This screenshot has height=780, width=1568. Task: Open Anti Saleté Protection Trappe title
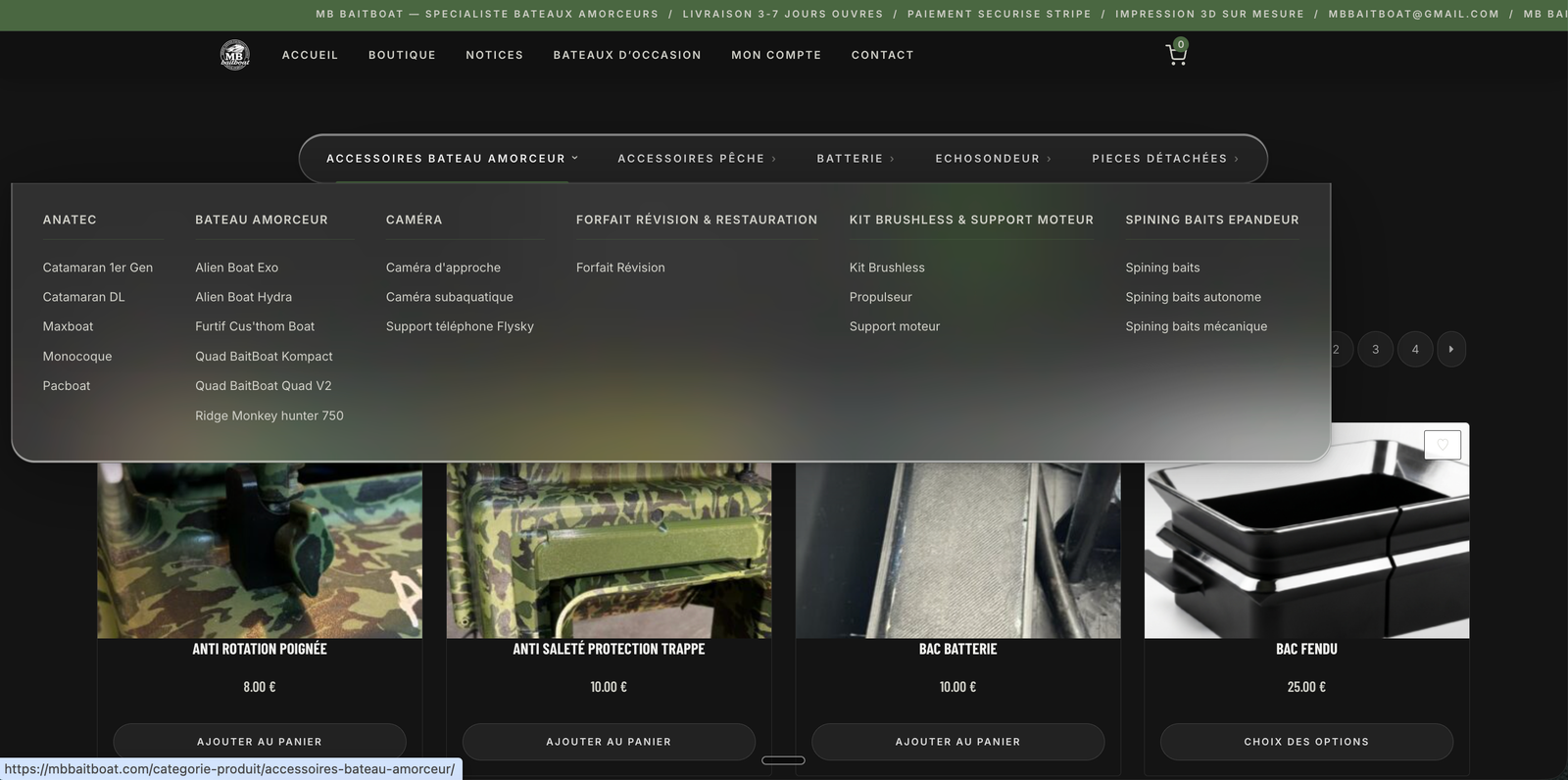tap(609, 649)
